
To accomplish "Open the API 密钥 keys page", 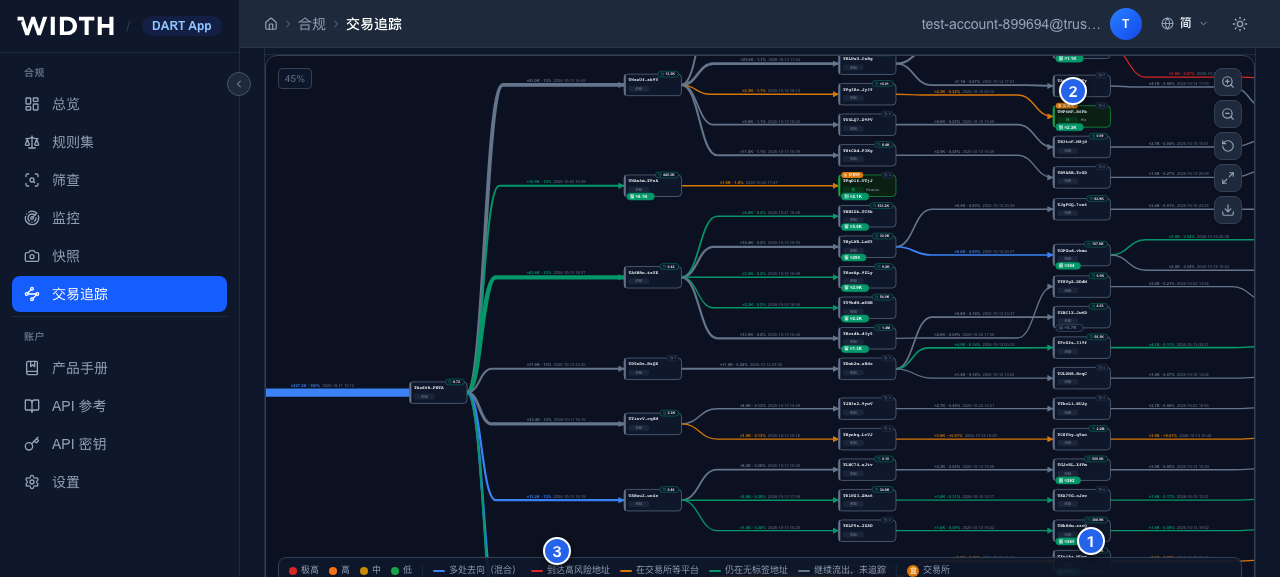I will [119, 444].
